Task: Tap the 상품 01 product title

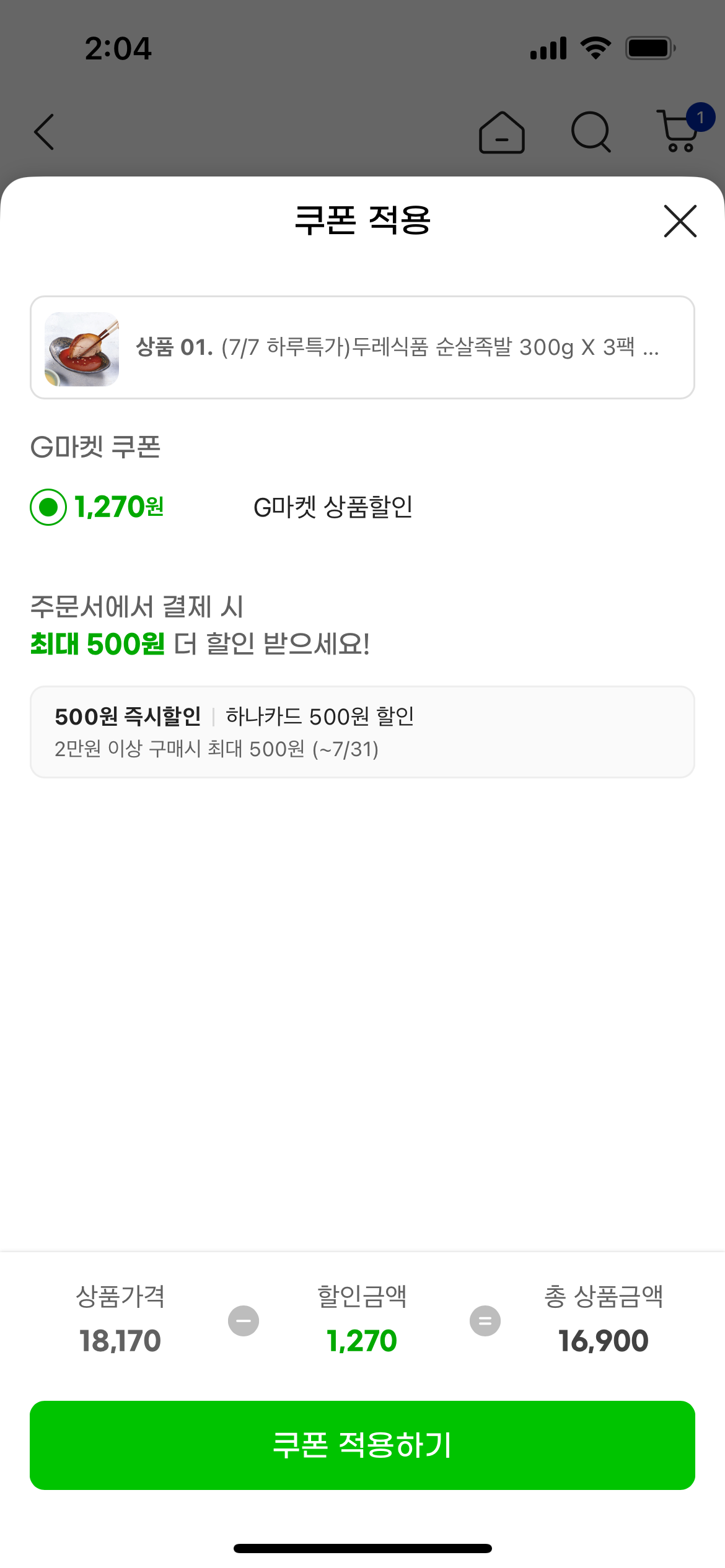Action: [x=397, y=348]
